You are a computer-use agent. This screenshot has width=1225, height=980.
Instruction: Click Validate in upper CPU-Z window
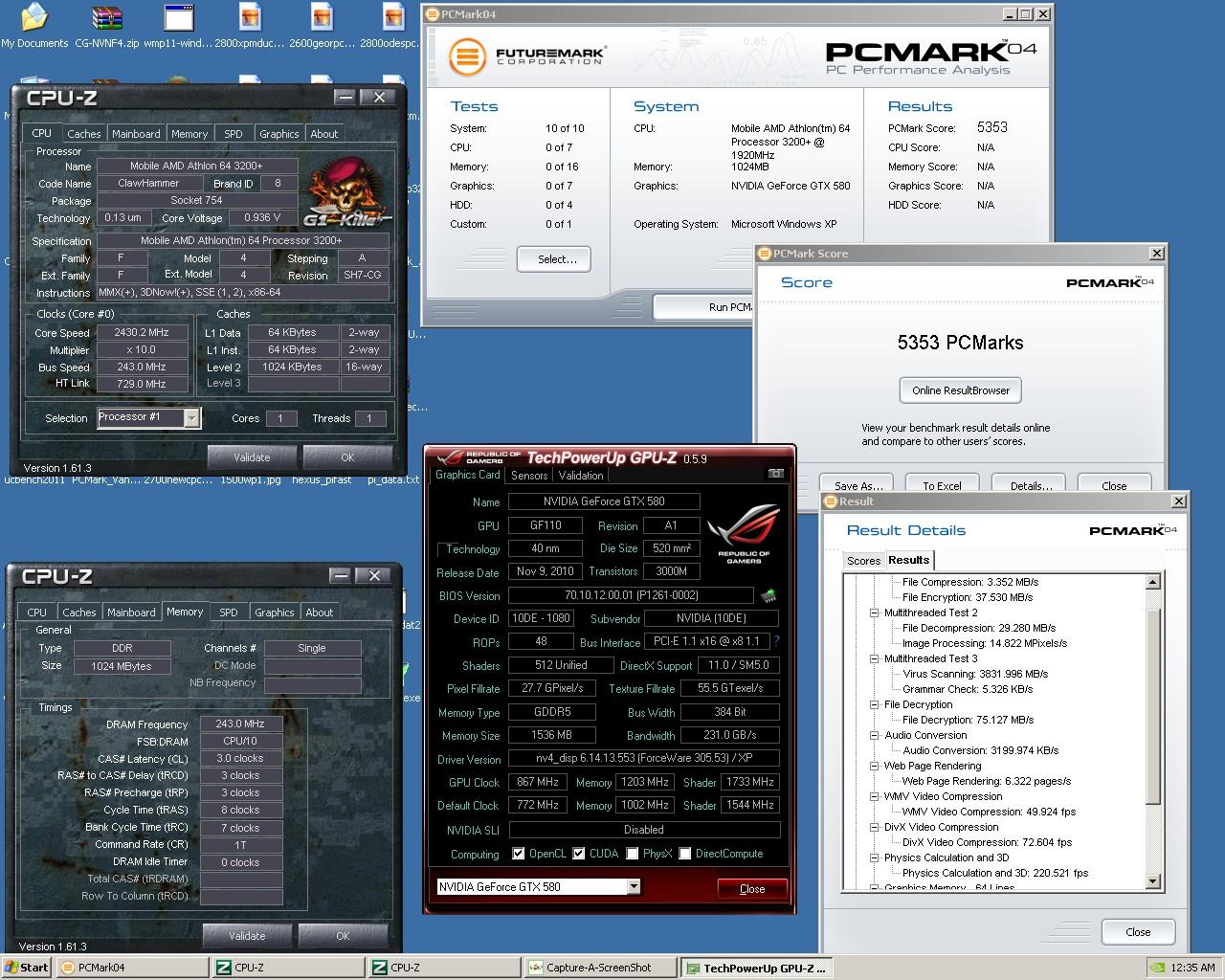point(252,457)
